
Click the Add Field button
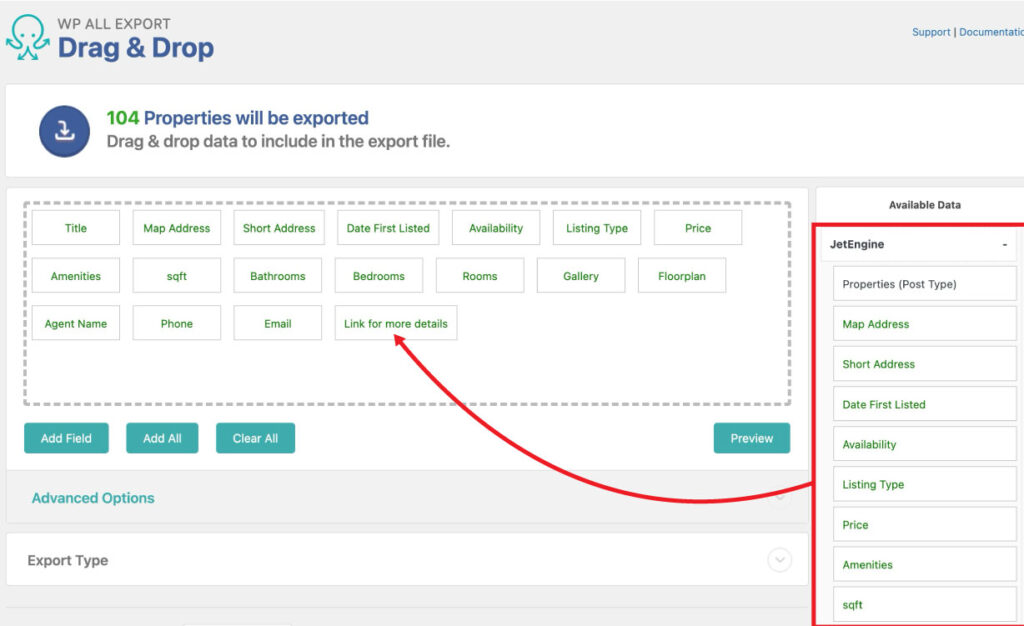(66, 438)
